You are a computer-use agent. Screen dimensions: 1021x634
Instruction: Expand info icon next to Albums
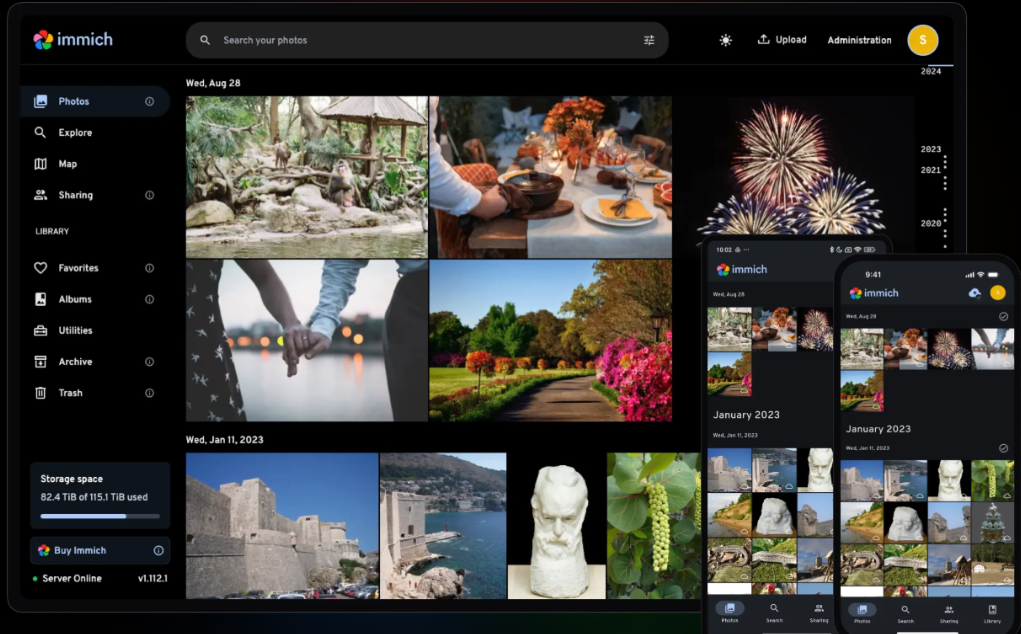[149, 299]
